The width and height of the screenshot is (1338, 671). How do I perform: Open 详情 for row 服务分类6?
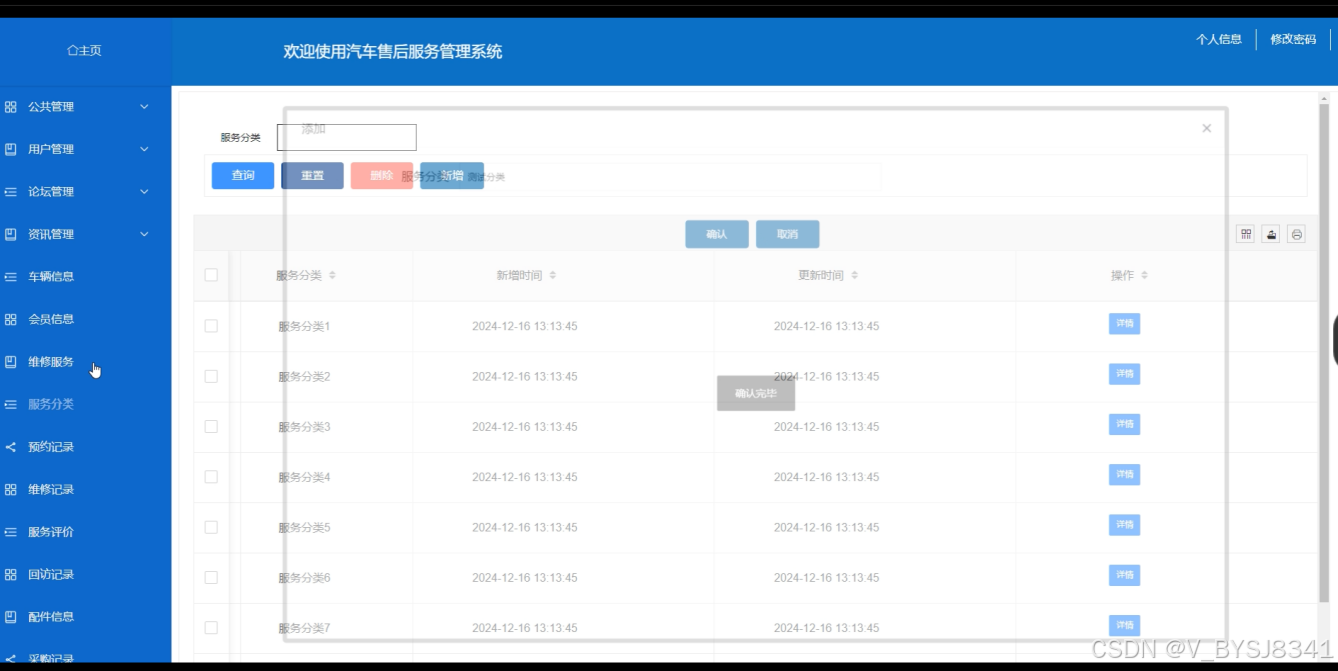click(1124, 575)
